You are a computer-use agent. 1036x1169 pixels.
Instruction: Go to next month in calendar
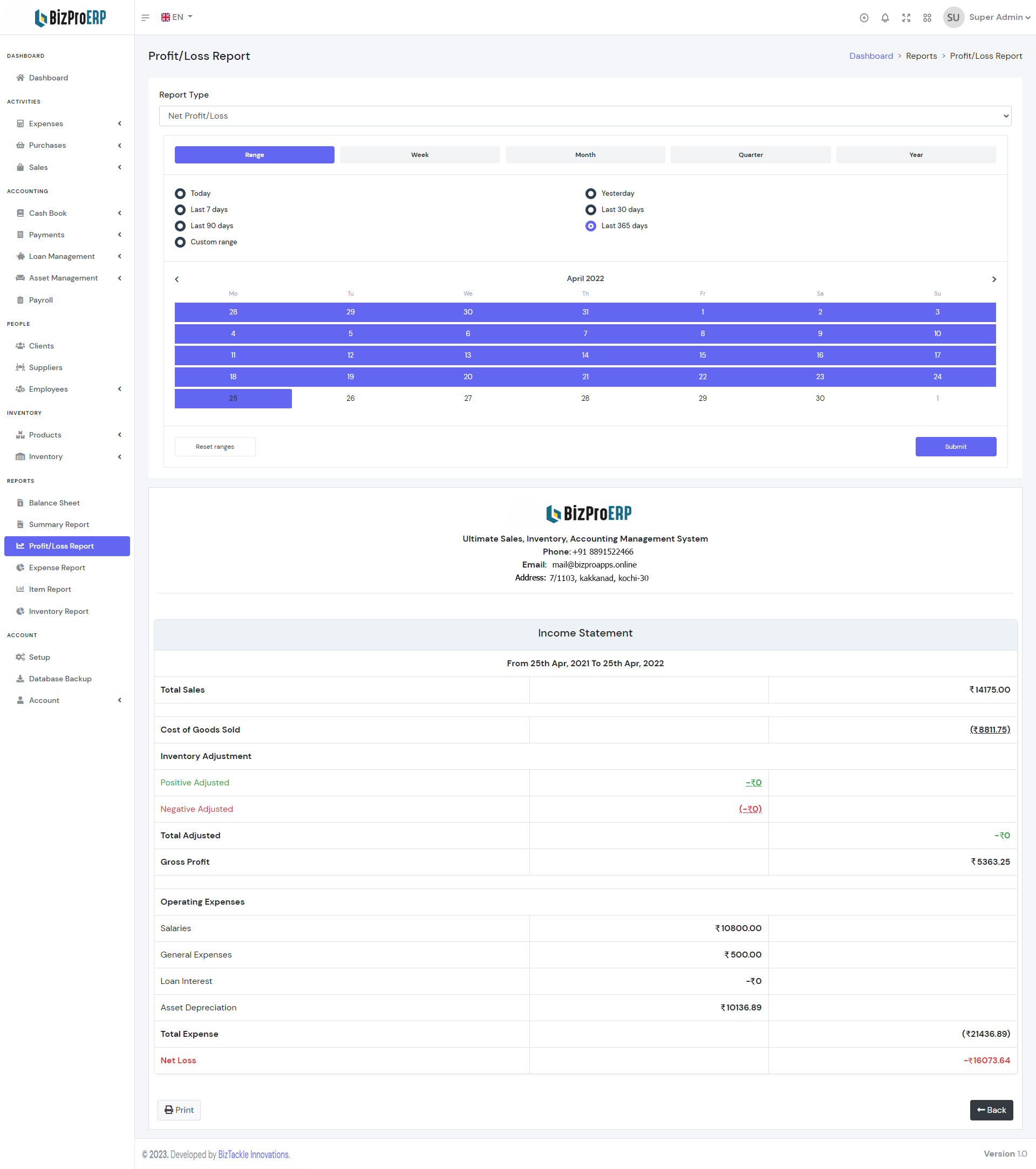994,279
